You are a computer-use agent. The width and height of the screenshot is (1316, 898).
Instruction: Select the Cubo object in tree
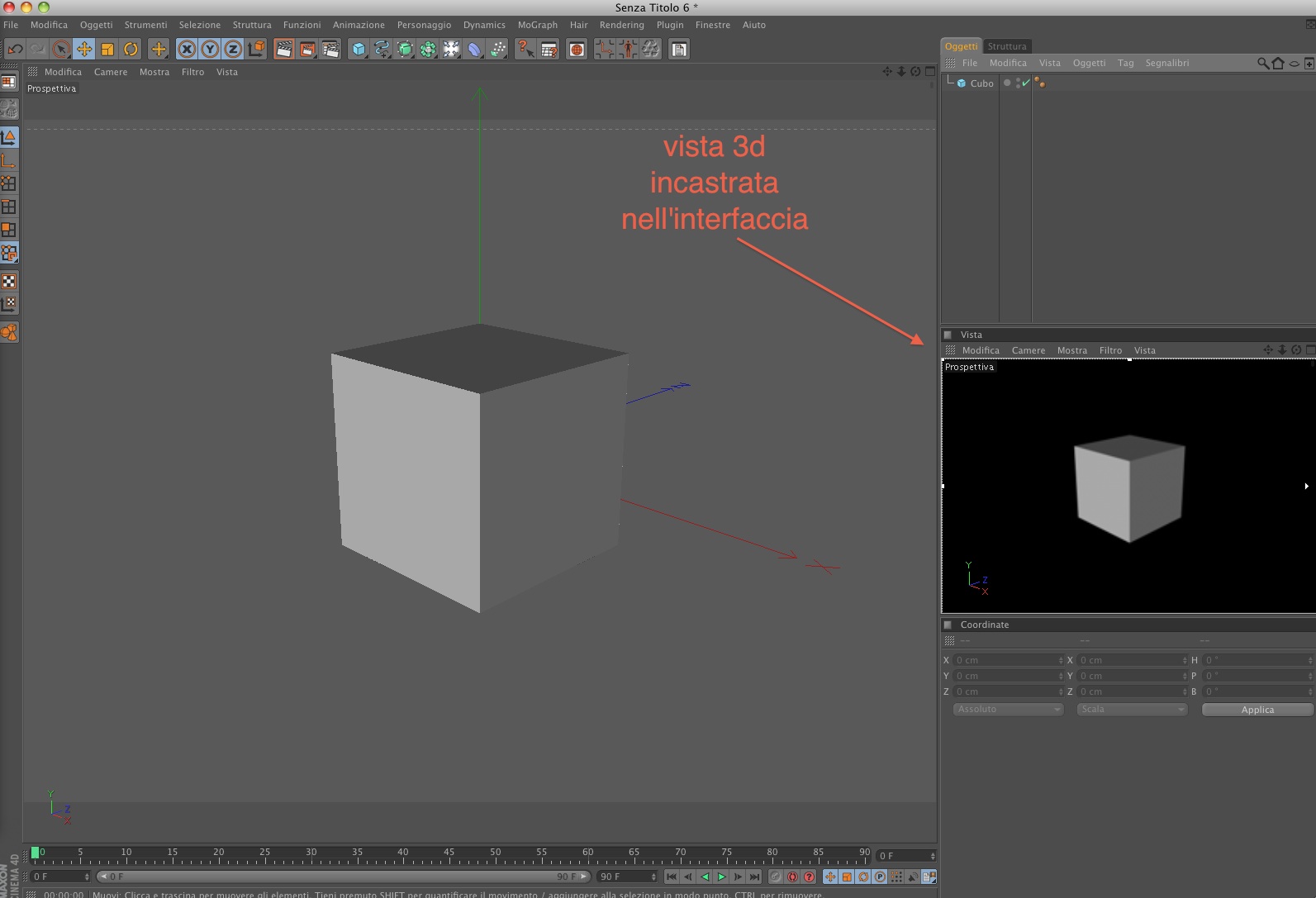pos(981,83)
